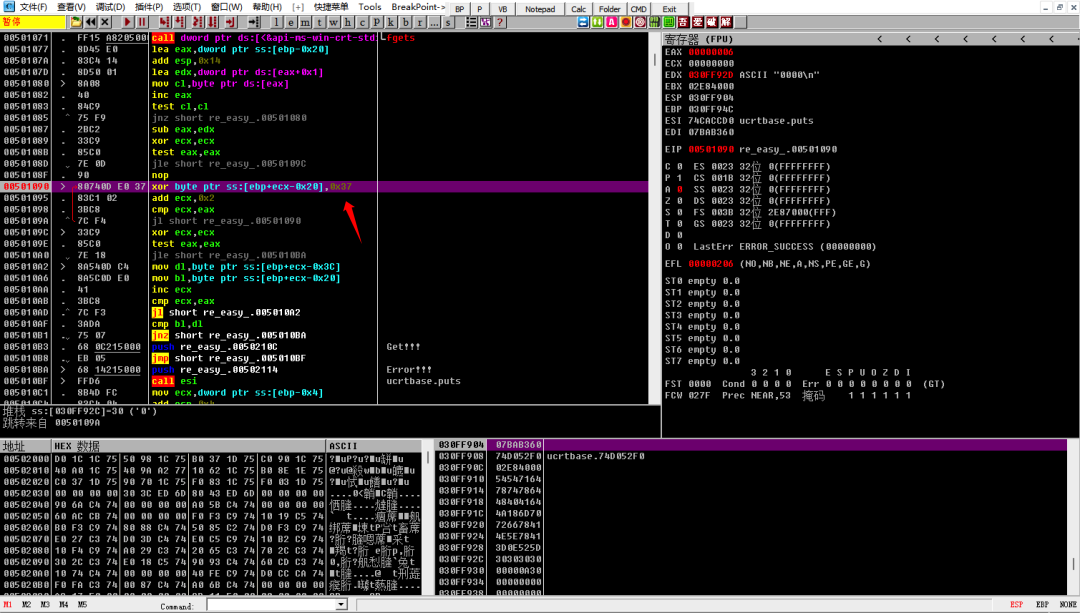Step into with the first red step icon
The image size is (1080, 613).
[165, 22]
